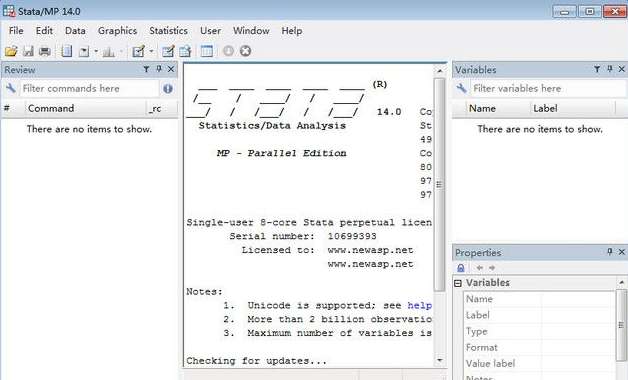The width and height of the screenshot is (628, 380).
Task: Click the Clear –more– condition icon
Action: (228, 51)
